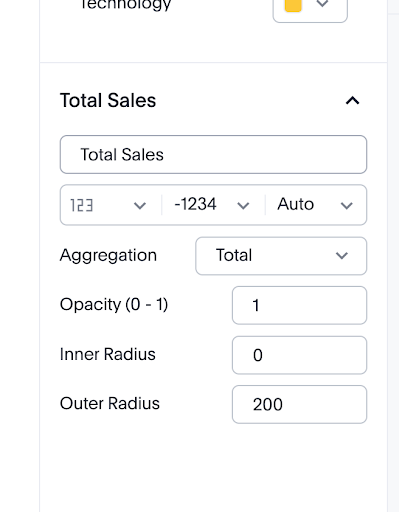399x512 pixels.
Task: Open the Auto precision dropdown
Action: (x=316, y=205)
